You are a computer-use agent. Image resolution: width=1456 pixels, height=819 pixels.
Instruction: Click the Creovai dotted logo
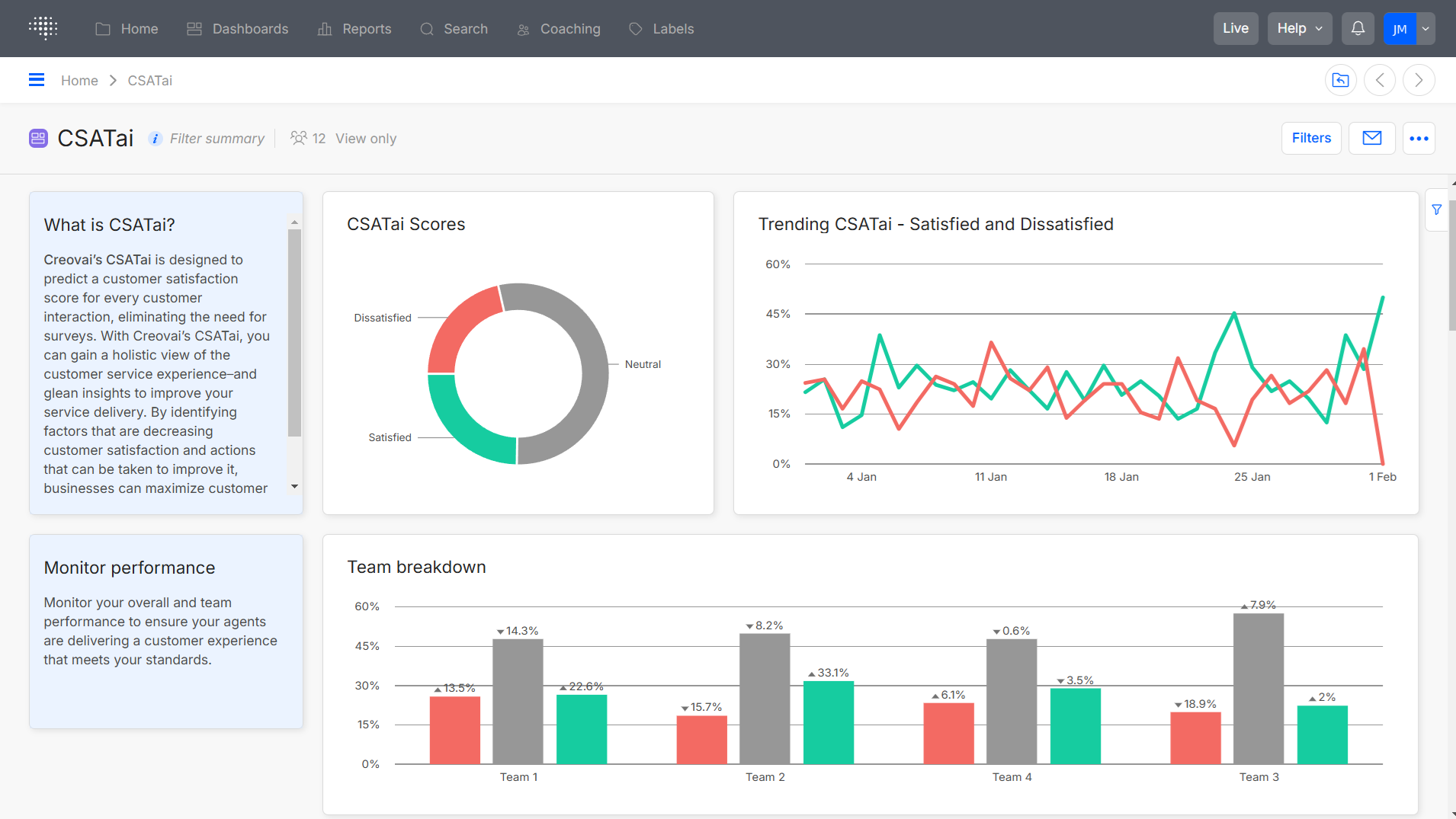tap(43, 28)
